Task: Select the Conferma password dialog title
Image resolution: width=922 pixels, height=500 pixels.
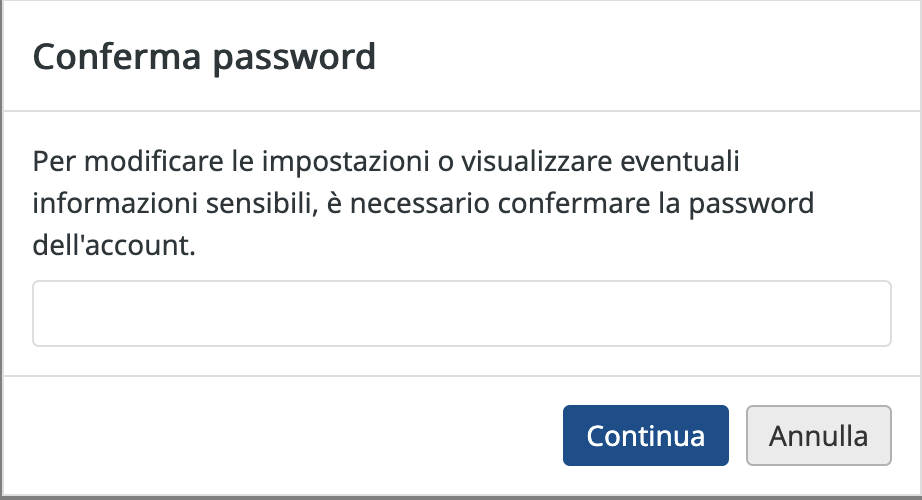Action: 204,57
